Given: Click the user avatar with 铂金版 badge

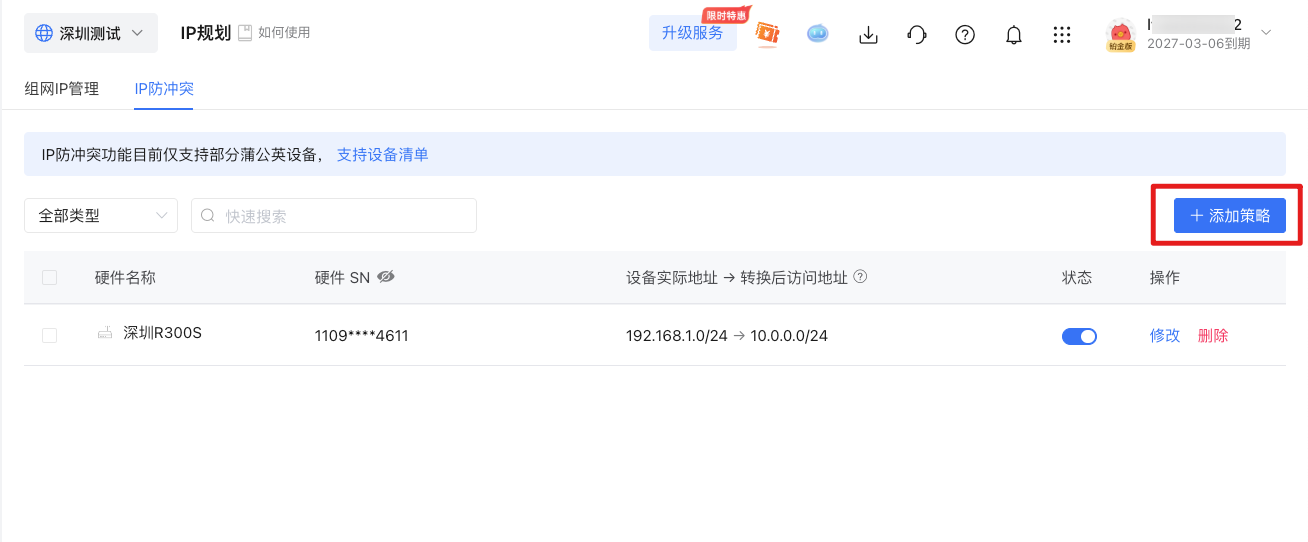Looking at the screenshot, I should click(1121, 35).
